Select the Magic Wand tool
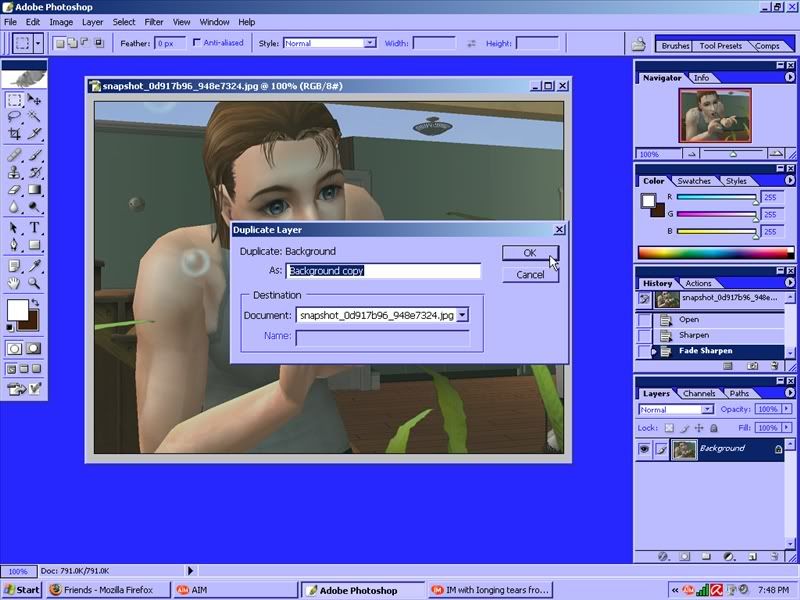The height and width of the screenshot is (600, 800). pos(34,117)
